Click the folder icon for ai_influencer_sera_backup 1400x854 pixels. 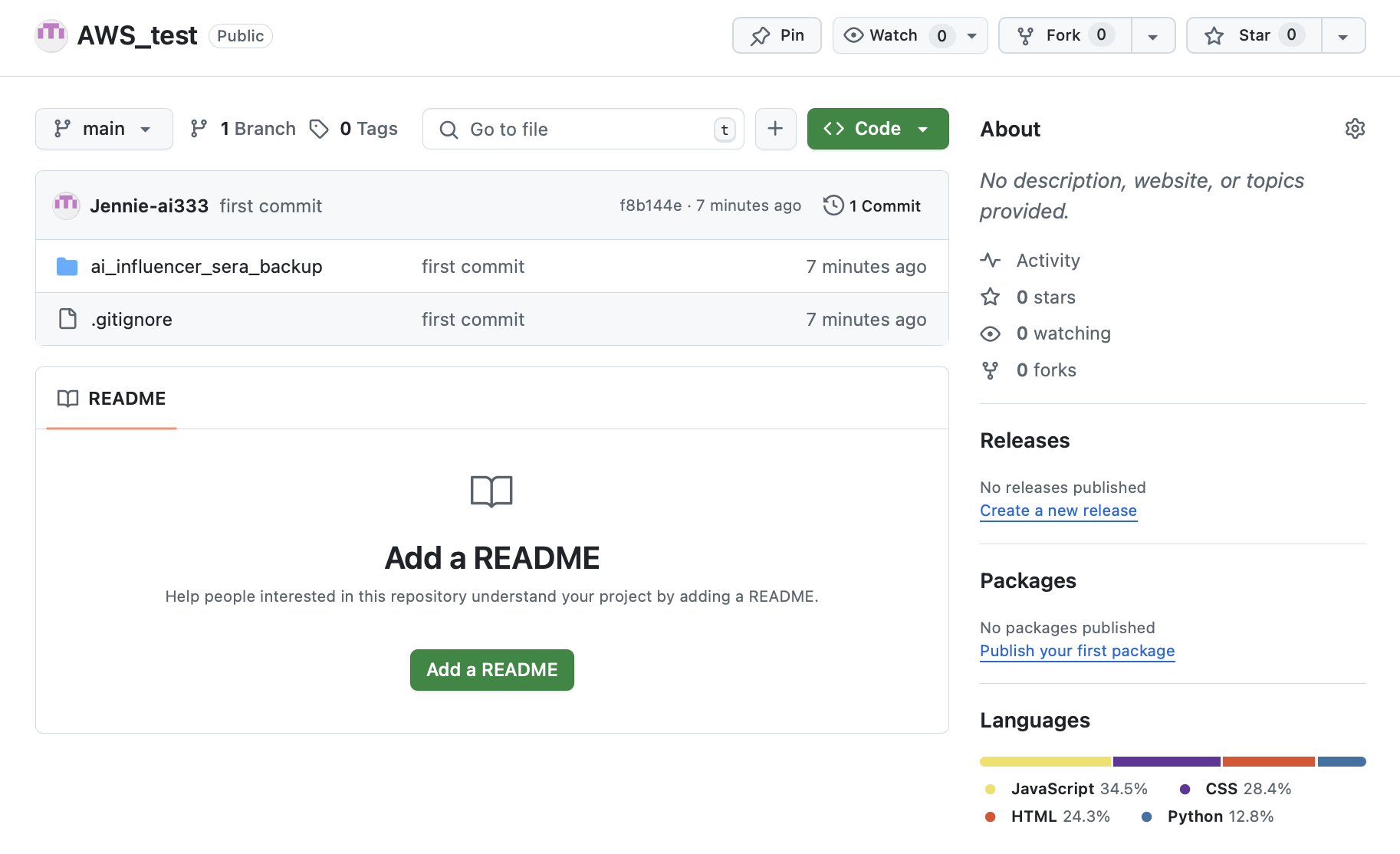67,266
